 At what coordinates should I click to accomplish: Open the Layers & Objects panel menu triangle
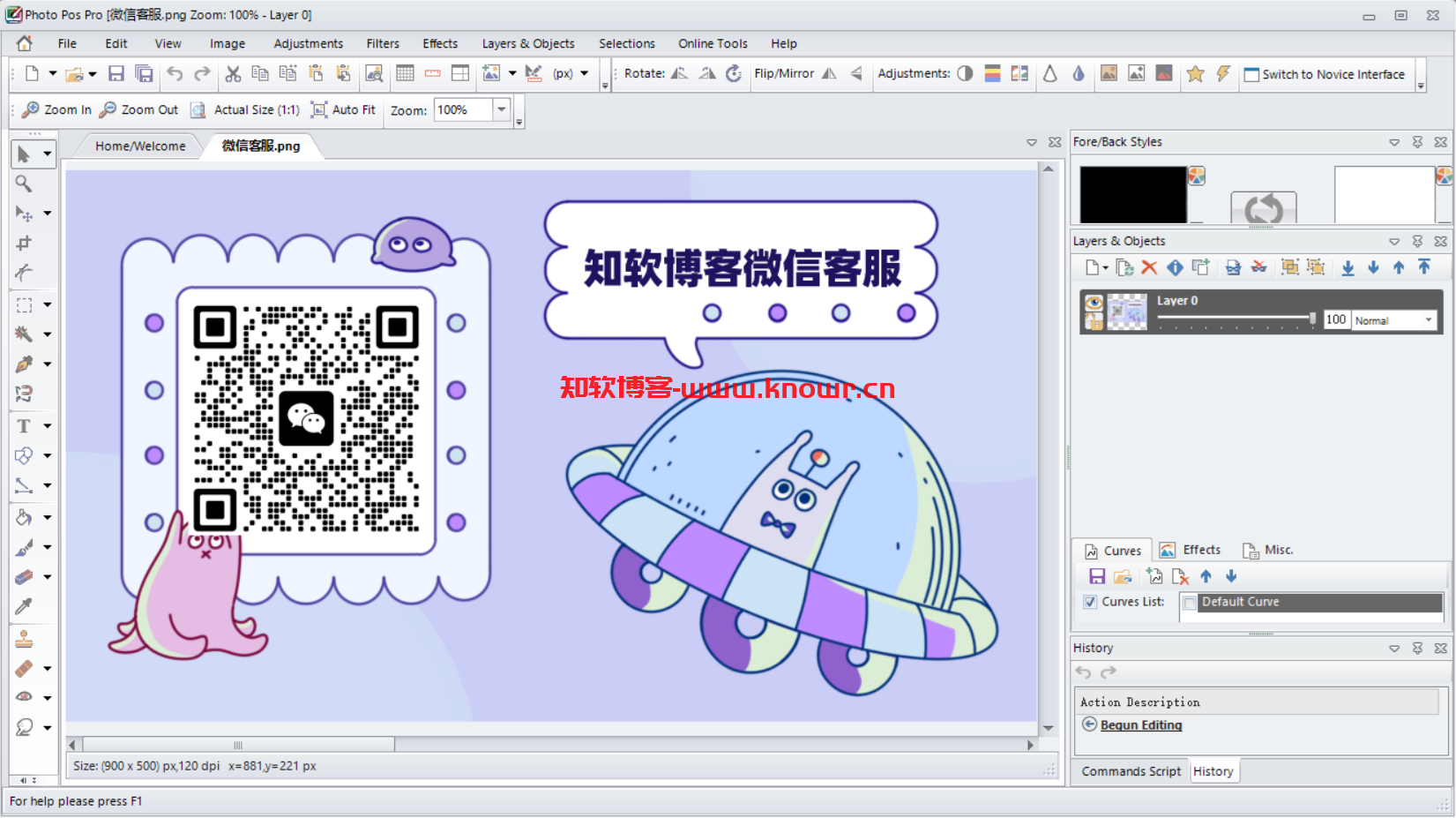pyautogui.click(x=1393, y=241)
